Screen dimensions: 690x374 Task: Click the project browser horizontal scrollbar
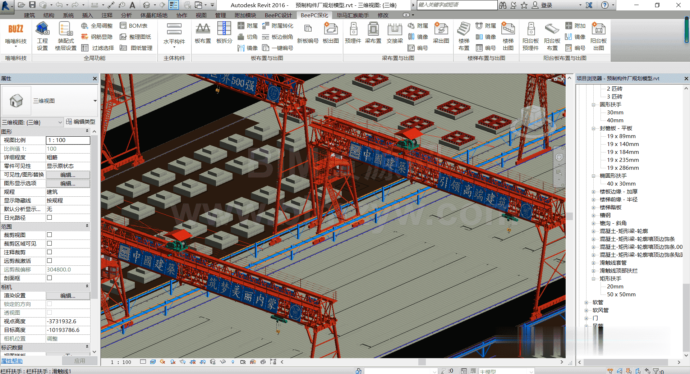pos(631,362)
